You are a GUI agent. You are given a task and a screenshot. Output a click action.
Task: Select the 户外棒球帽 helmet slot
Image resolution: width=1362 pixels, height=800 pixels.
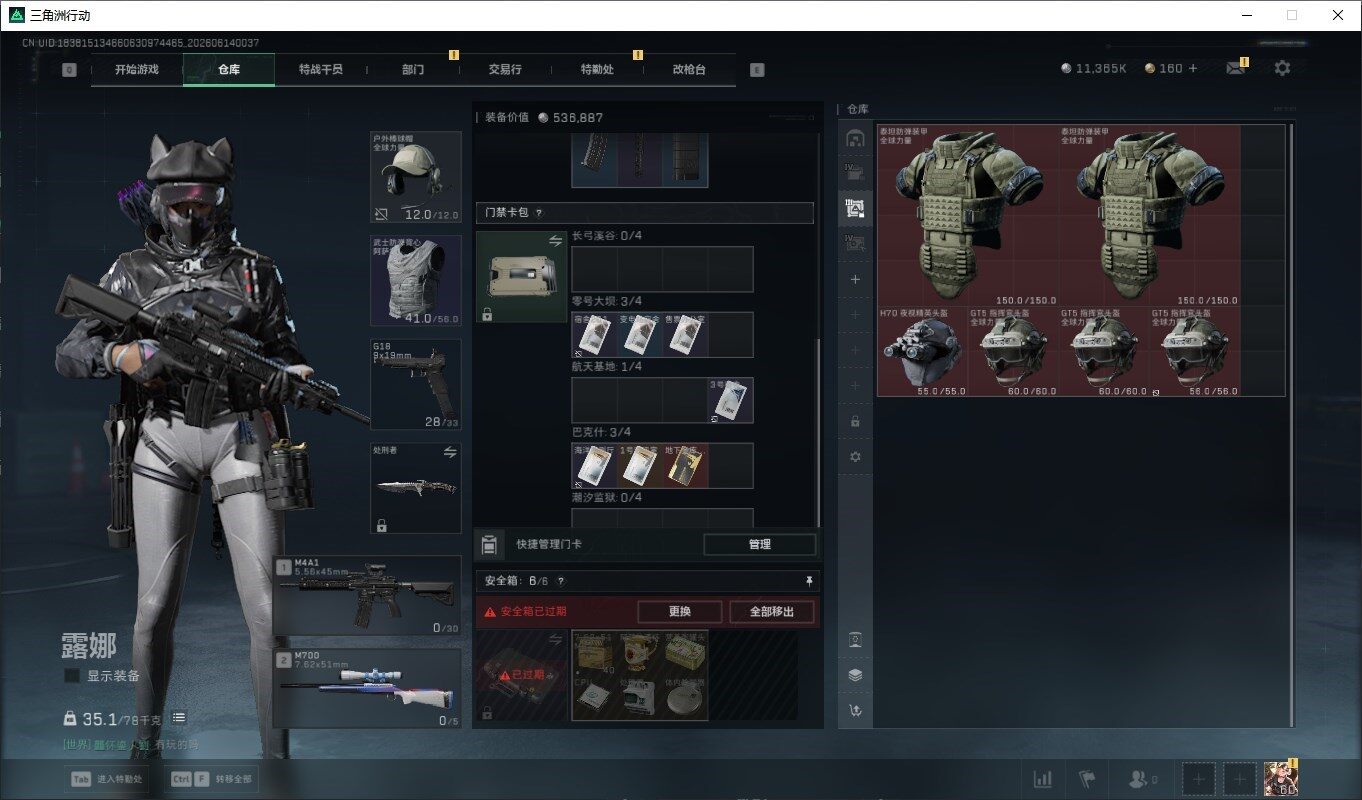[x=416, y=178]
